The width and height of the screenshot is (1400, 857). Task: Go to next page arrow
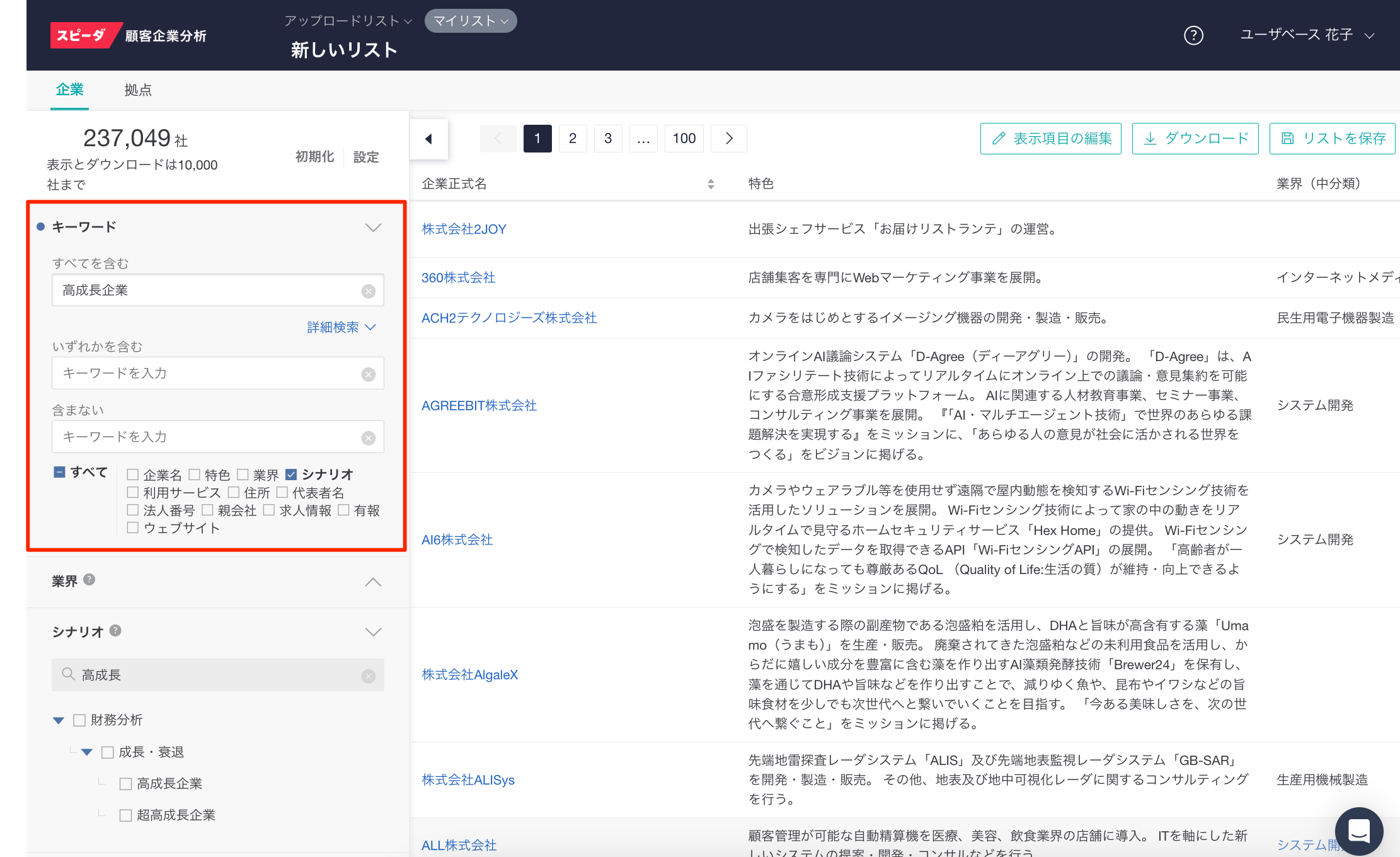click(729, 139)
